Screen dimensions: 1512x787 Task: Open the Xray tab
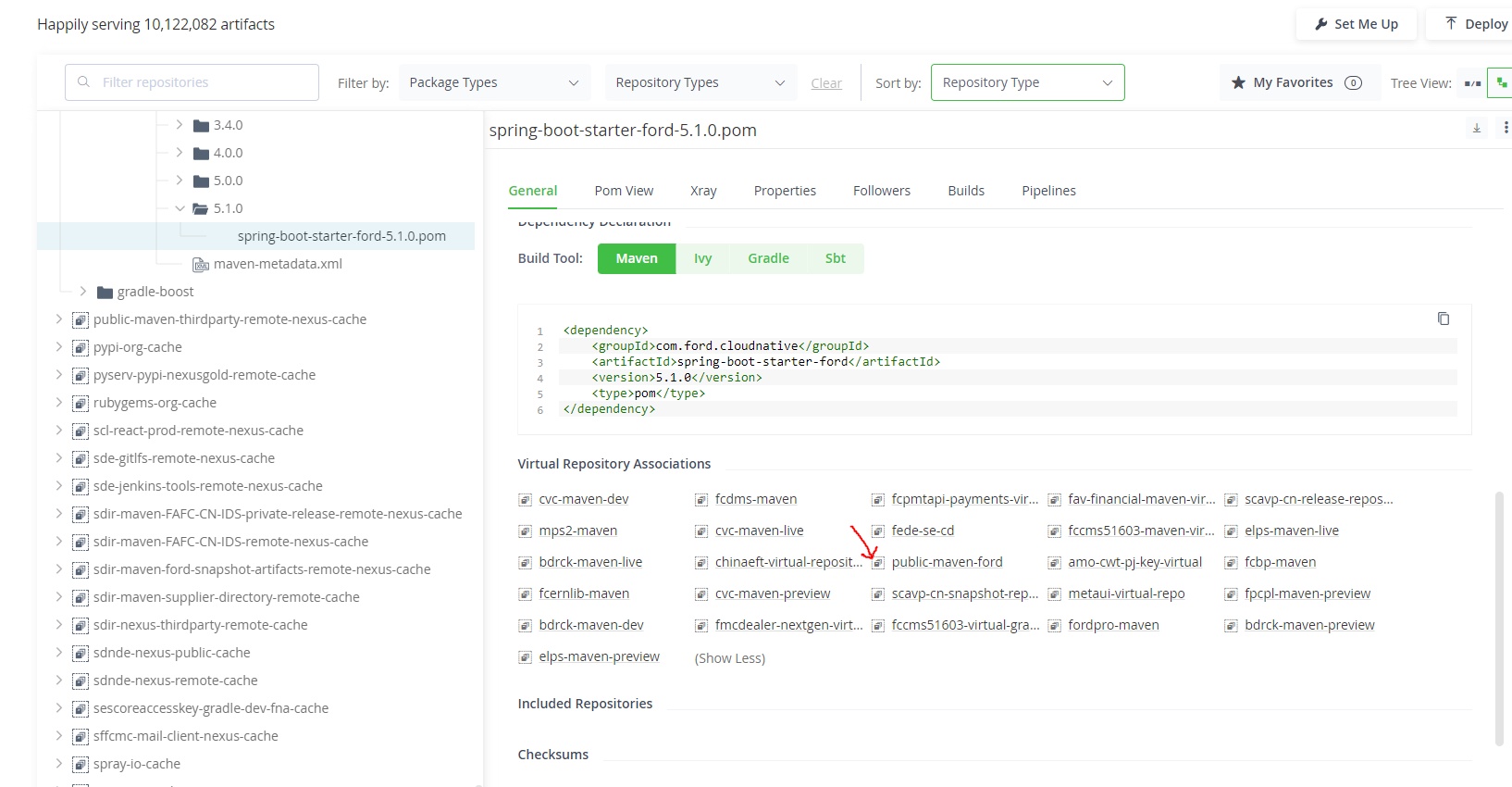click(703, 191)
